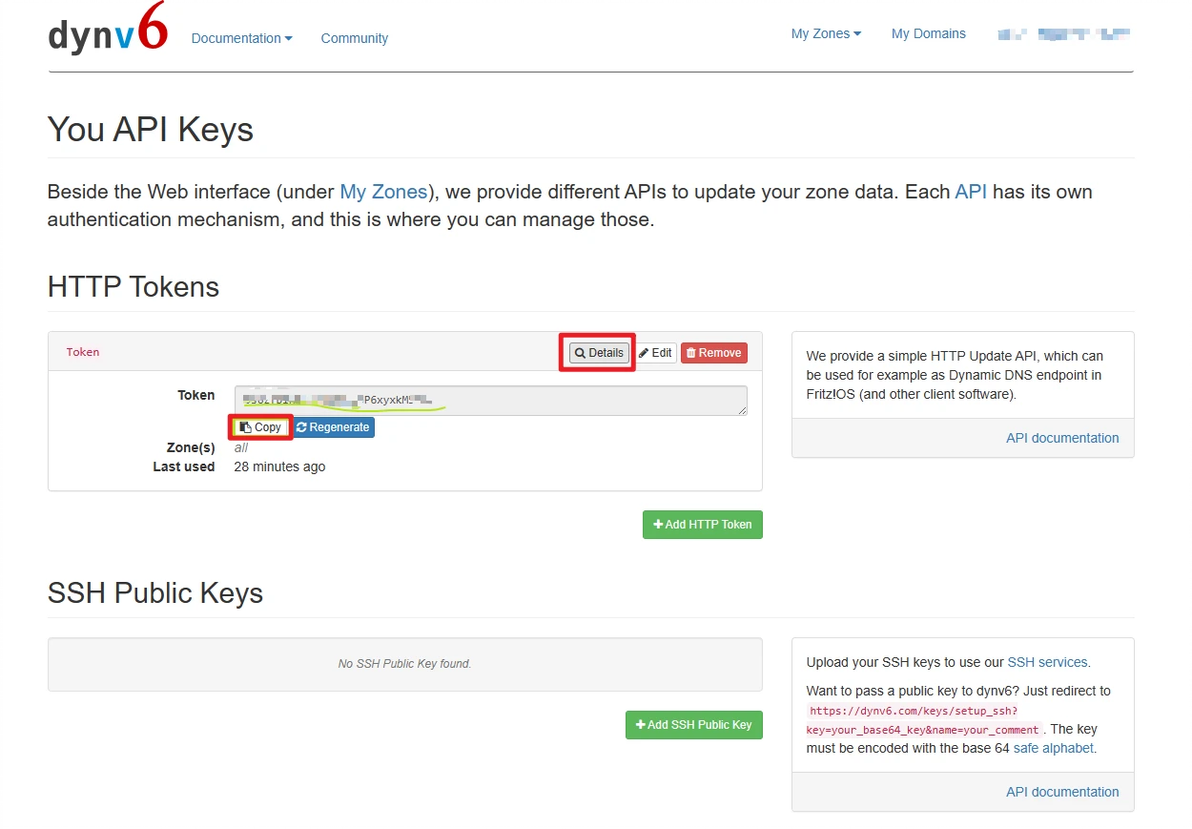Add an SSH Public Key
The width and height of the screenshot is (1192, 829).
click(693, 724)
